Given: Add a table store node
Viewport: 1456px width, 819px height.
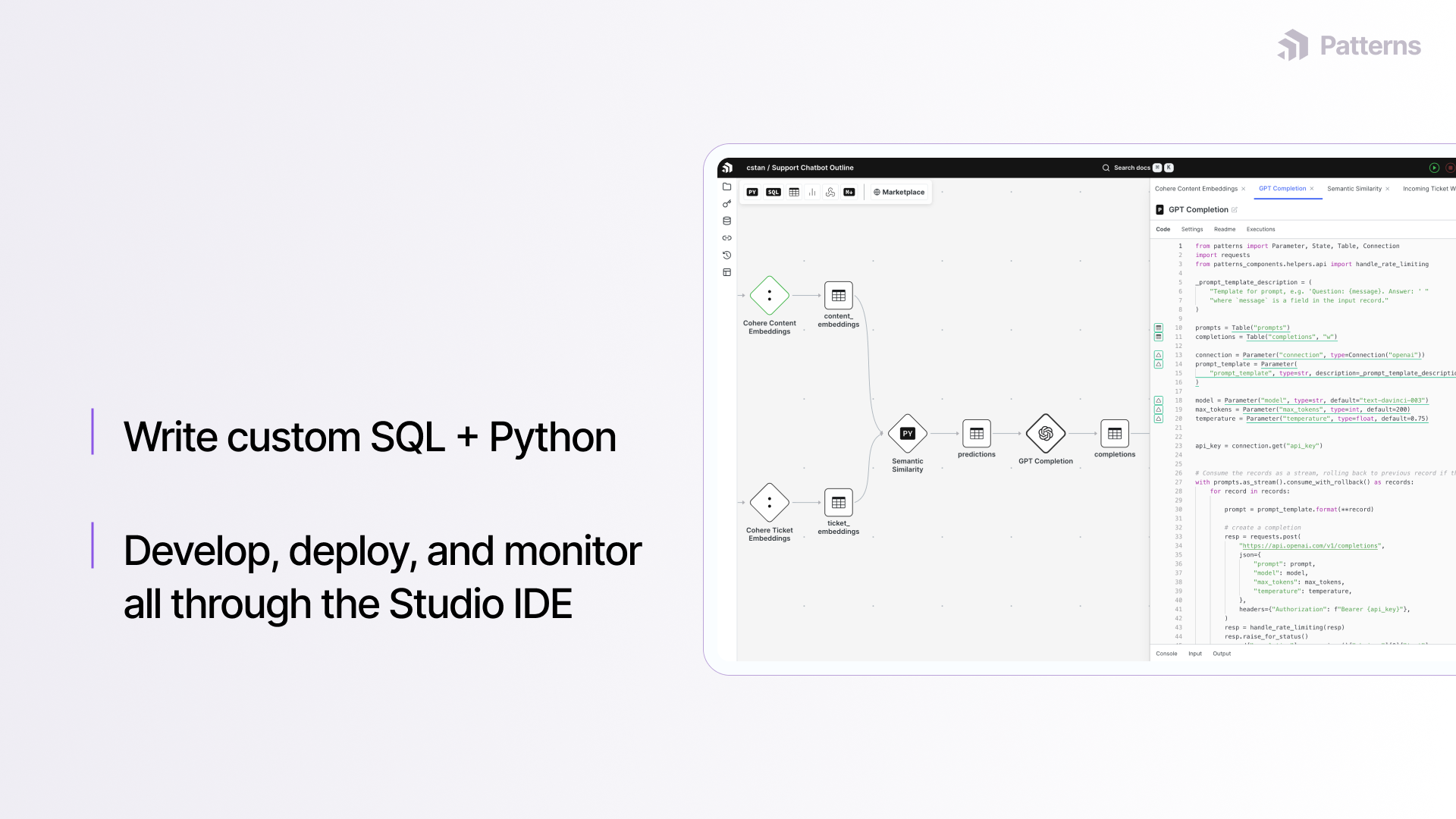Looking at the screenshot, I should (794, 192).
